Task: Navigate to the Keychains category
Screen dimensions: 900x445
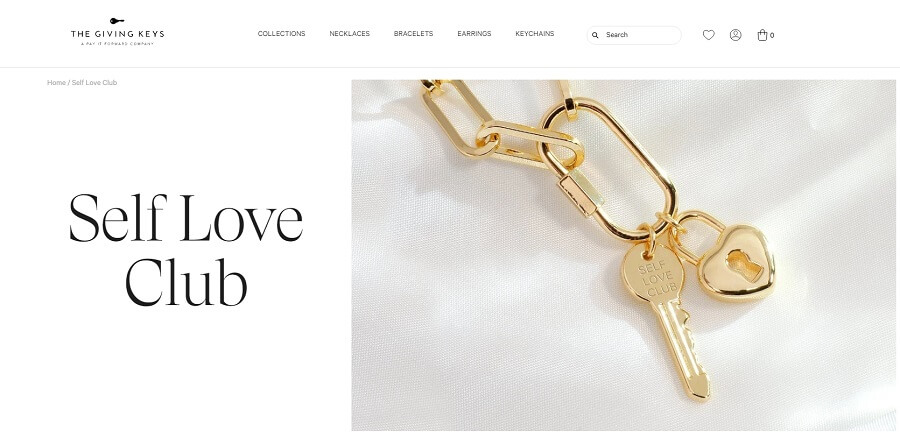Action: (535, 34)
